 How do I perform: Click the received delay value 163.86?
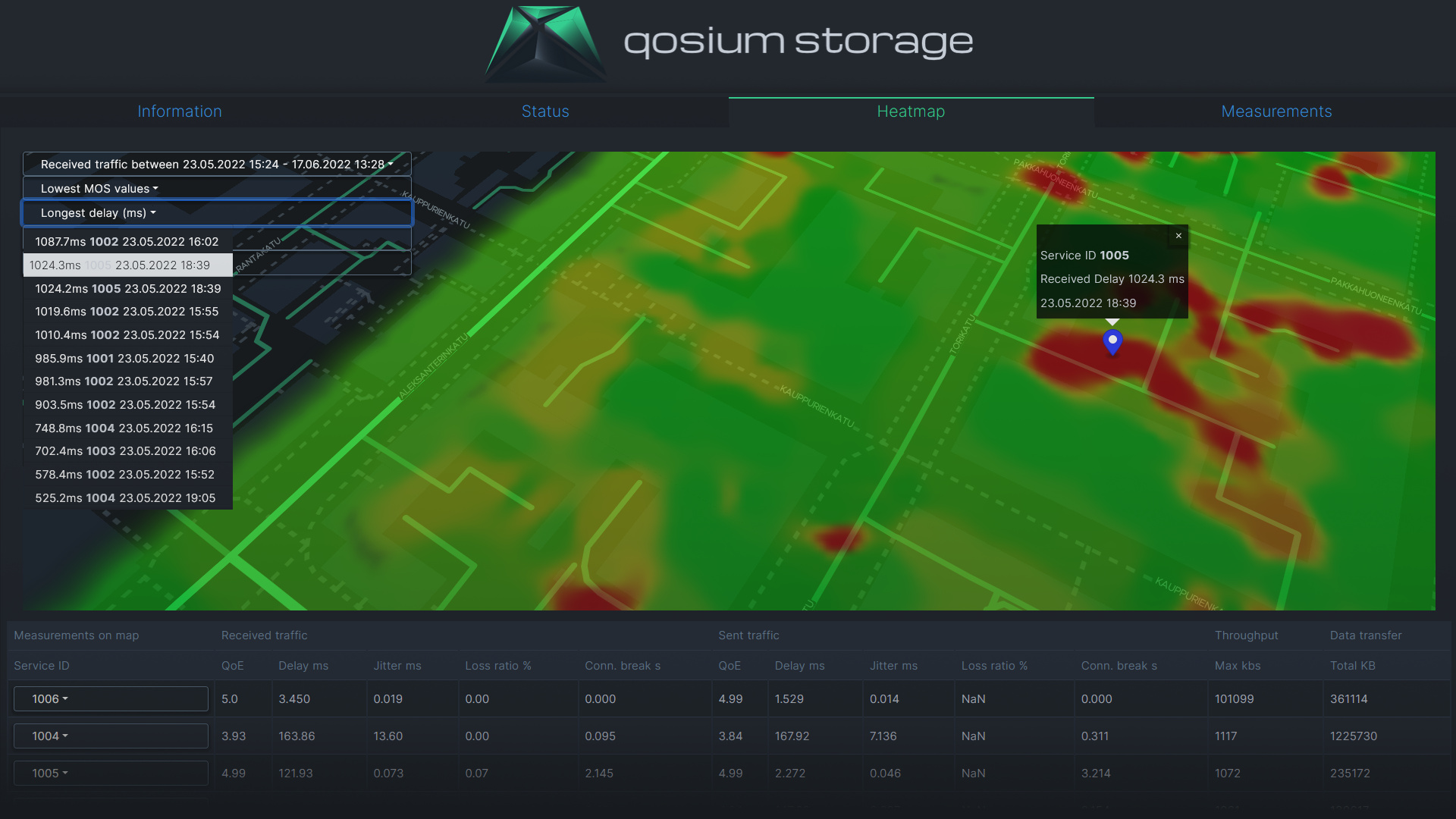tap(297, 736)
